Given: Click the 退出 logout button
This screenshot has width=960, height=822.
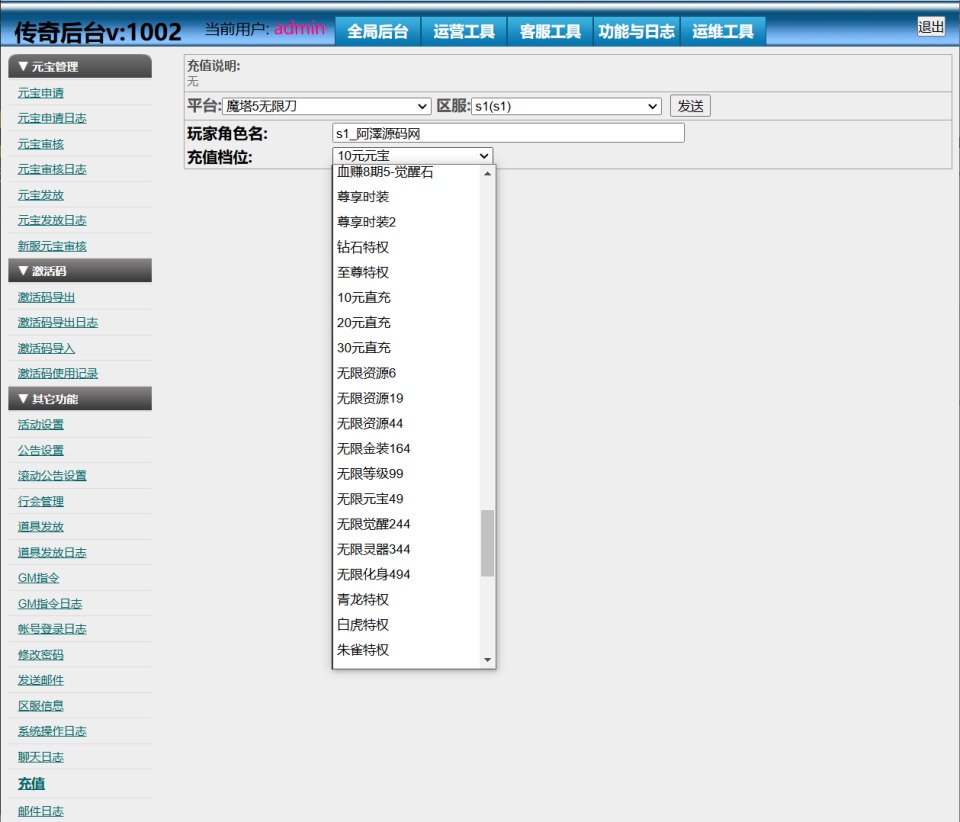Looking at the screenshot, I should coord(931,27).
